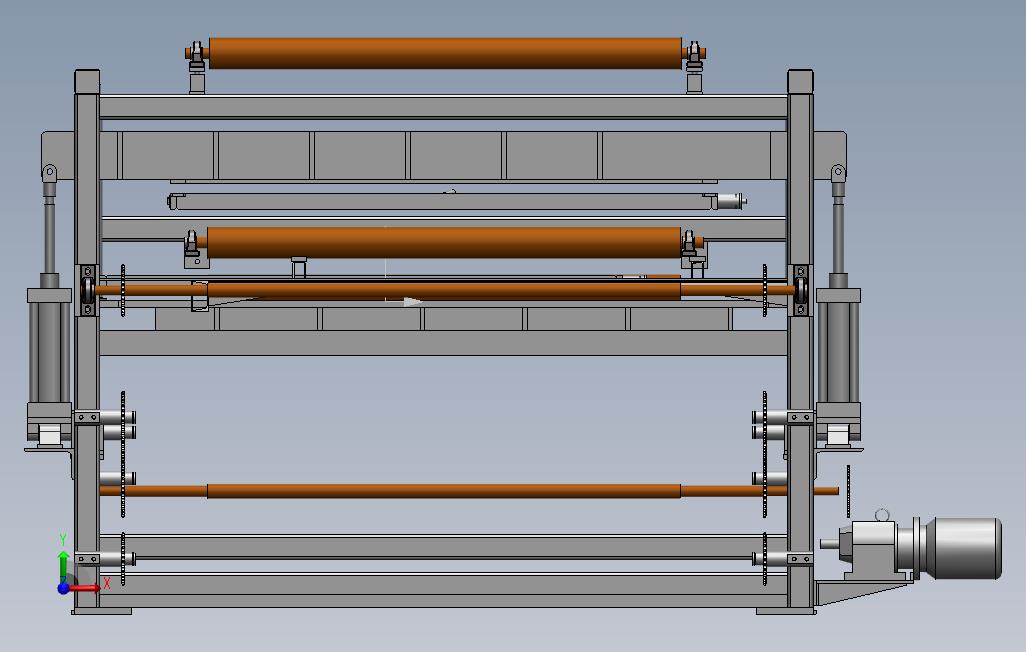The height and width of the screenshot is (652, 1026).
Task: Select the orange roller mounted above the frame
Action: coord(445,53)
